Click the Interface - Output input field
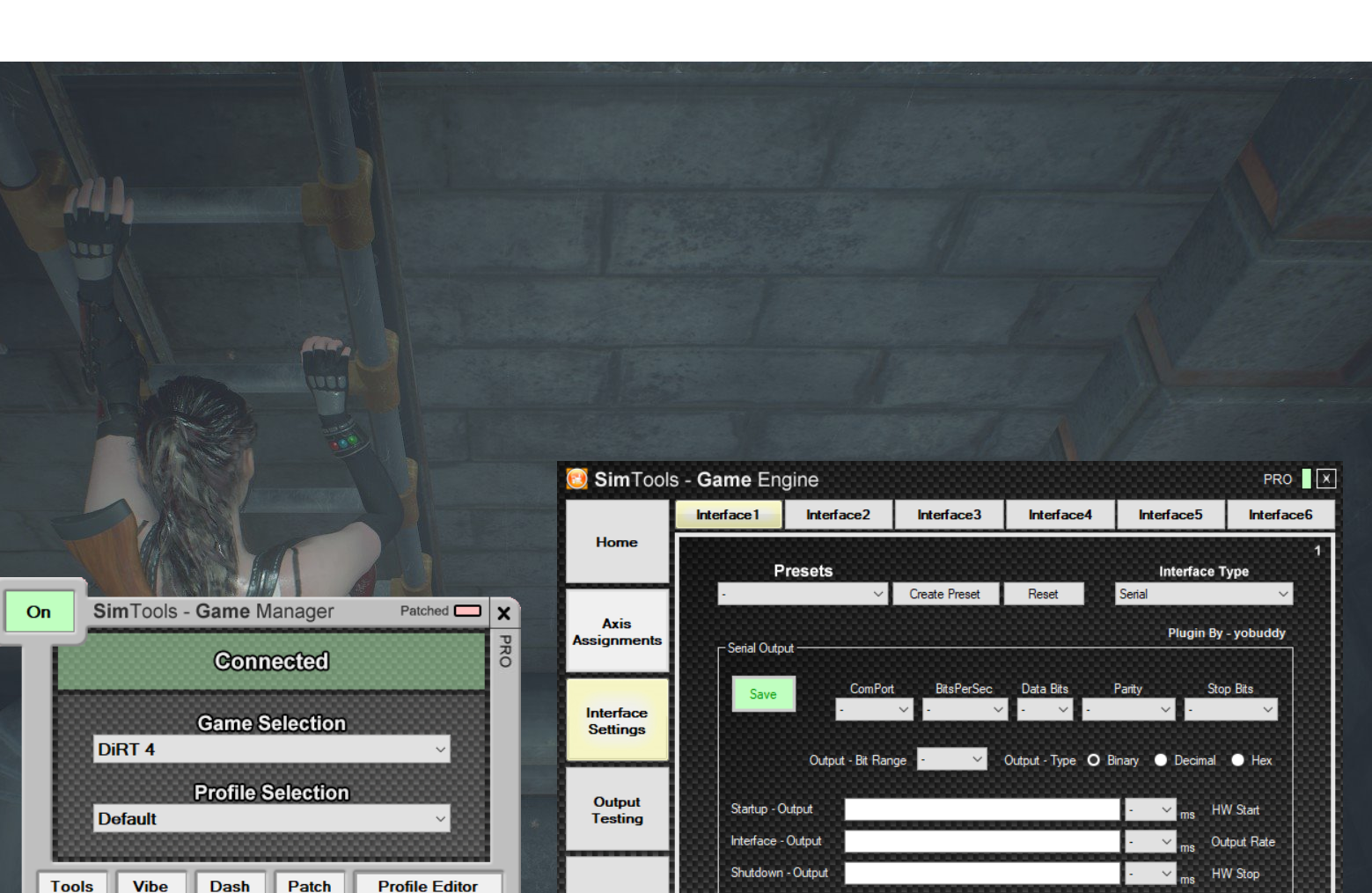1372x893 pixels. tap(982, 842)
